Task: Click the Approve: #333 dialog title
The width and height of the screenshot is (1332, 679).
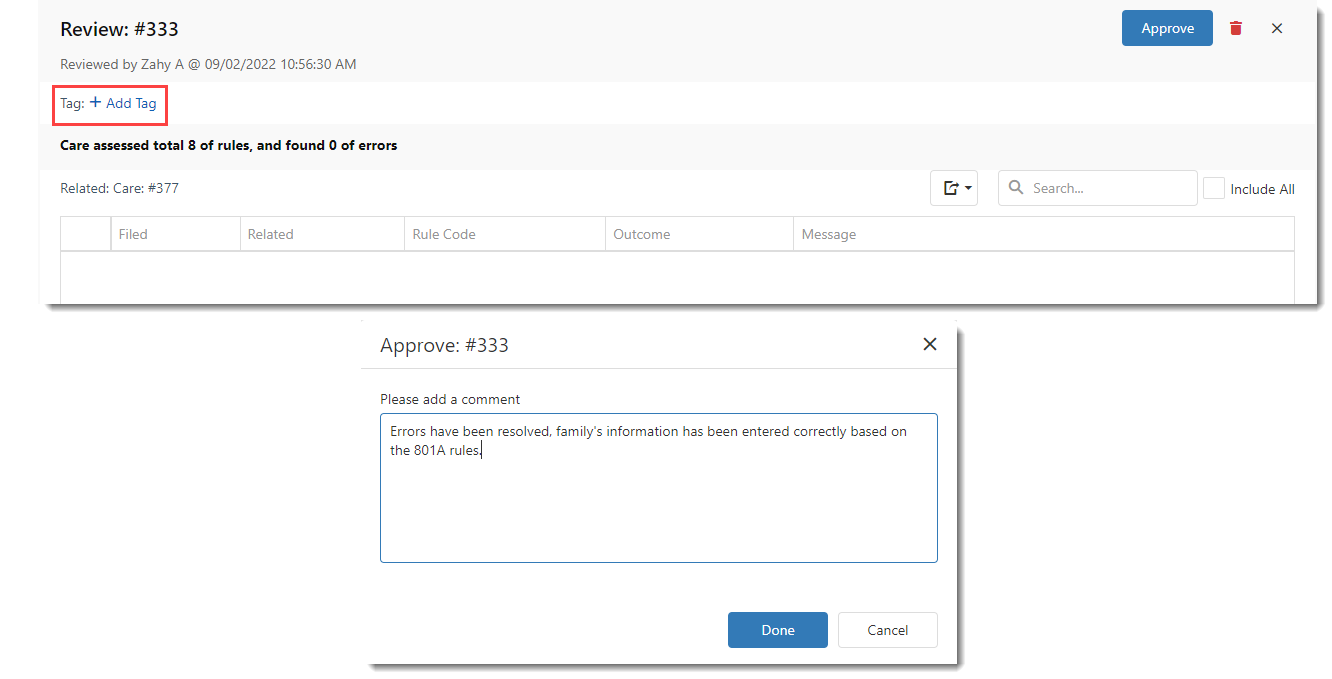Action: tap(444, 345)
